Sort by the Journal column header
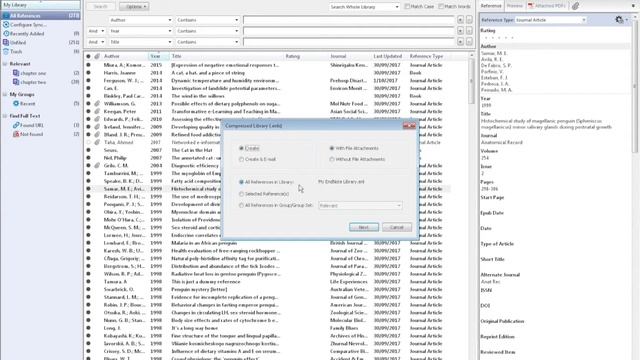Screen dimensions: 640x360 349,56
